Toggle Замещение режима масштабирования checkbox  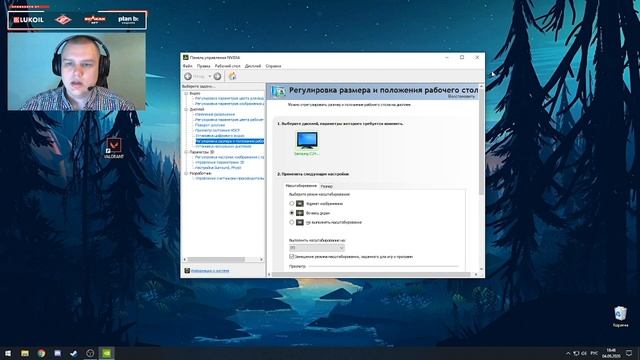(x=291, y=257)
